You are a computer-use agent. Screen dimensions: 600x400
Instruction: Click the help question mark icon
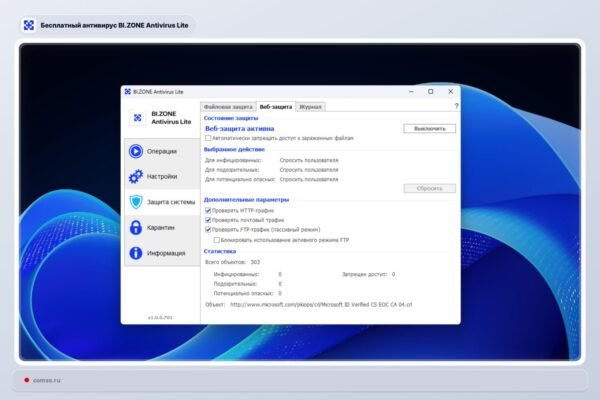point(456,106)
